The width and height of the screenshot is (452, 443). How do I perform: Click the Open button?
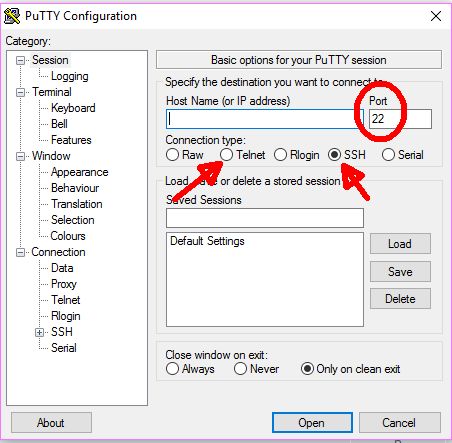[312, 423]
